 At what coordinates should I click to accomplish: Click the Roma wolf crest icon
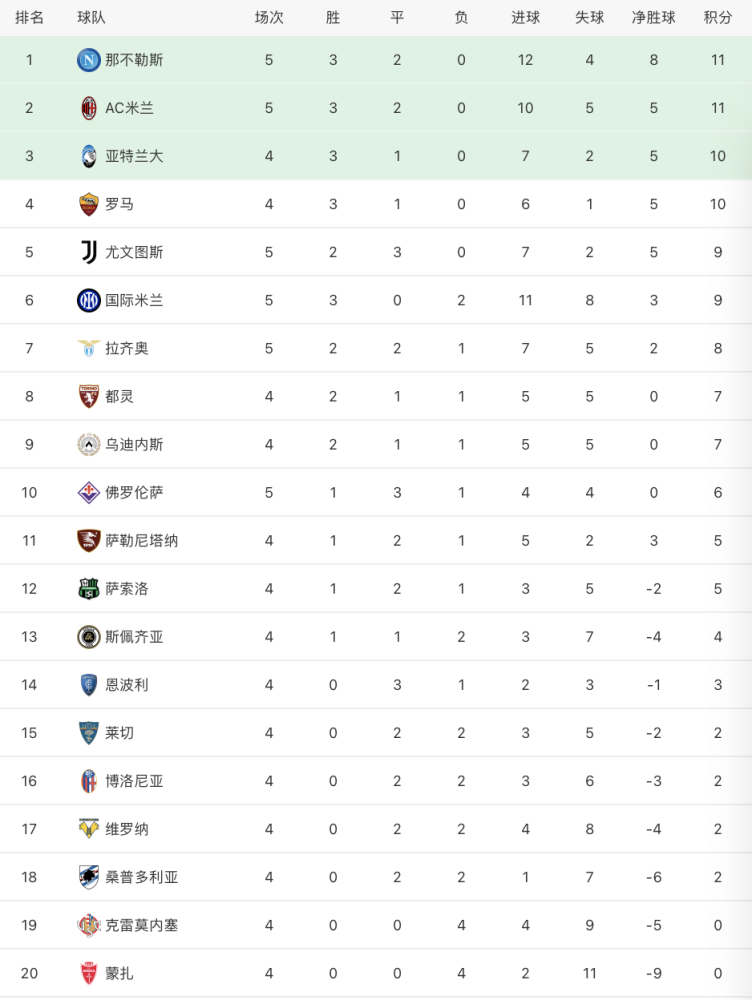point(89,204)
